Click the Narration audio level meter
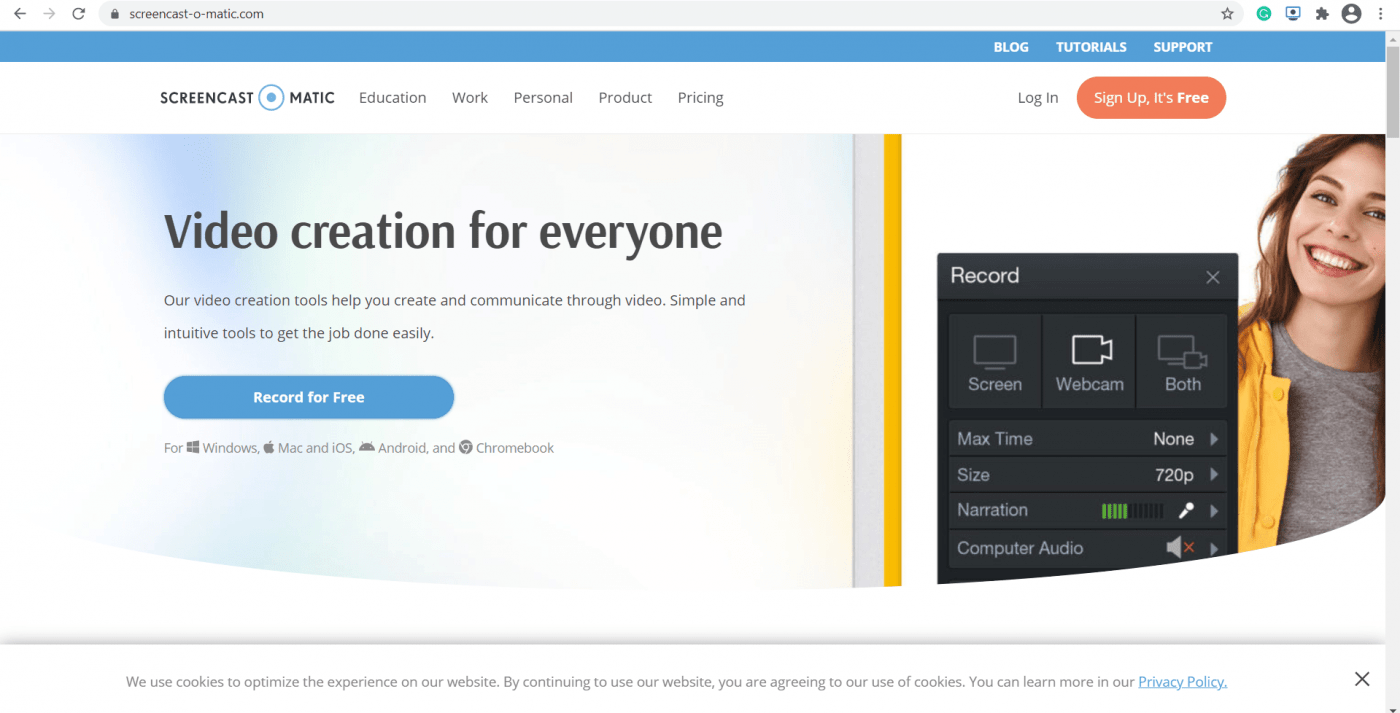 (x=1132, y=511)
